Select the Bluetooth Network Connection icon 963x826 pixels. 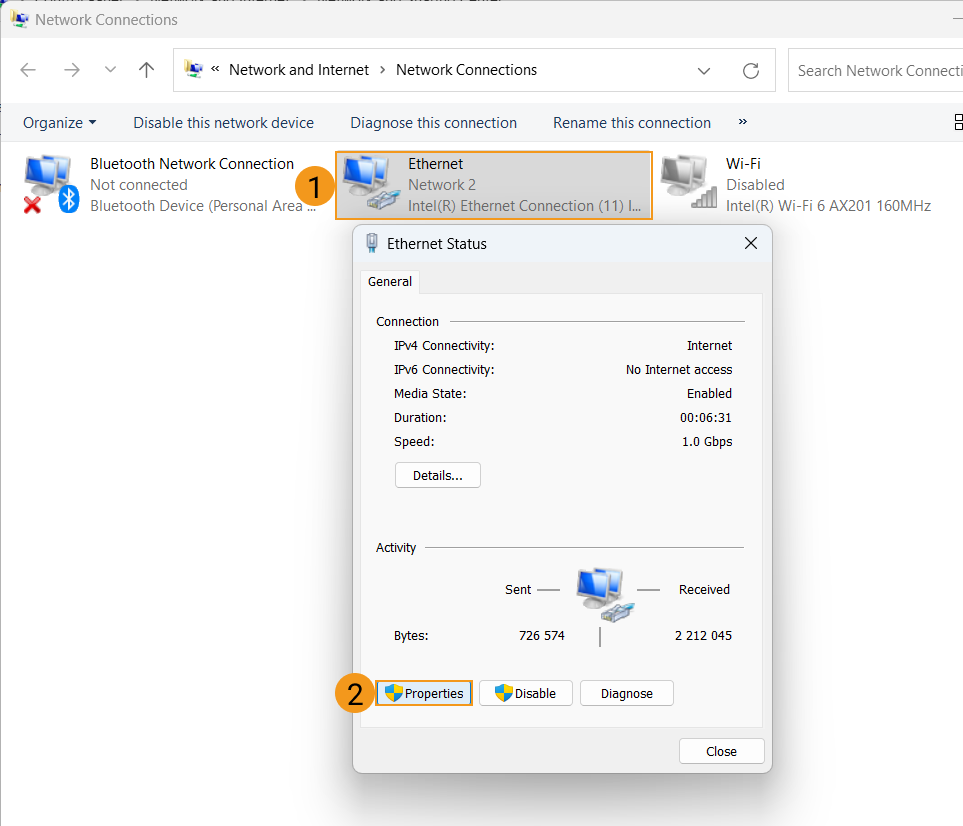[x=52, y=184]
